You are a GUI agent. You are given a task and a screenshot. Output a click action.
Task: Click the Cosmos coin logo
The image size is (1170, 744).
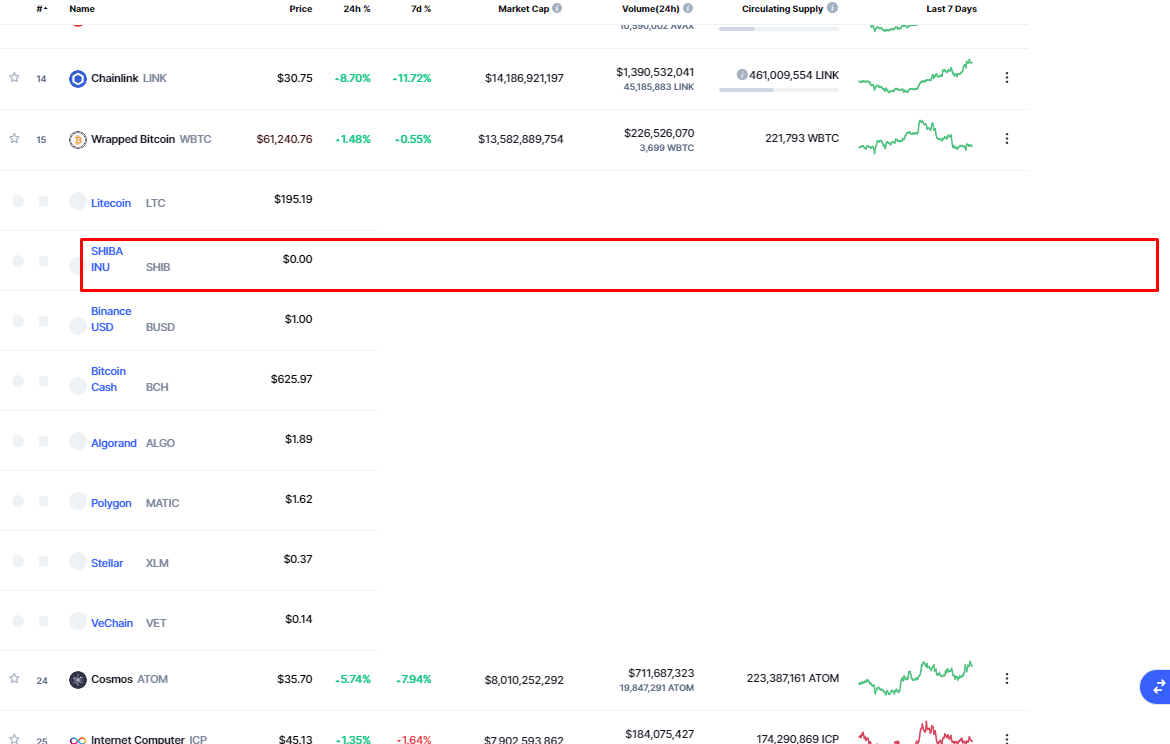click(78, 680)
